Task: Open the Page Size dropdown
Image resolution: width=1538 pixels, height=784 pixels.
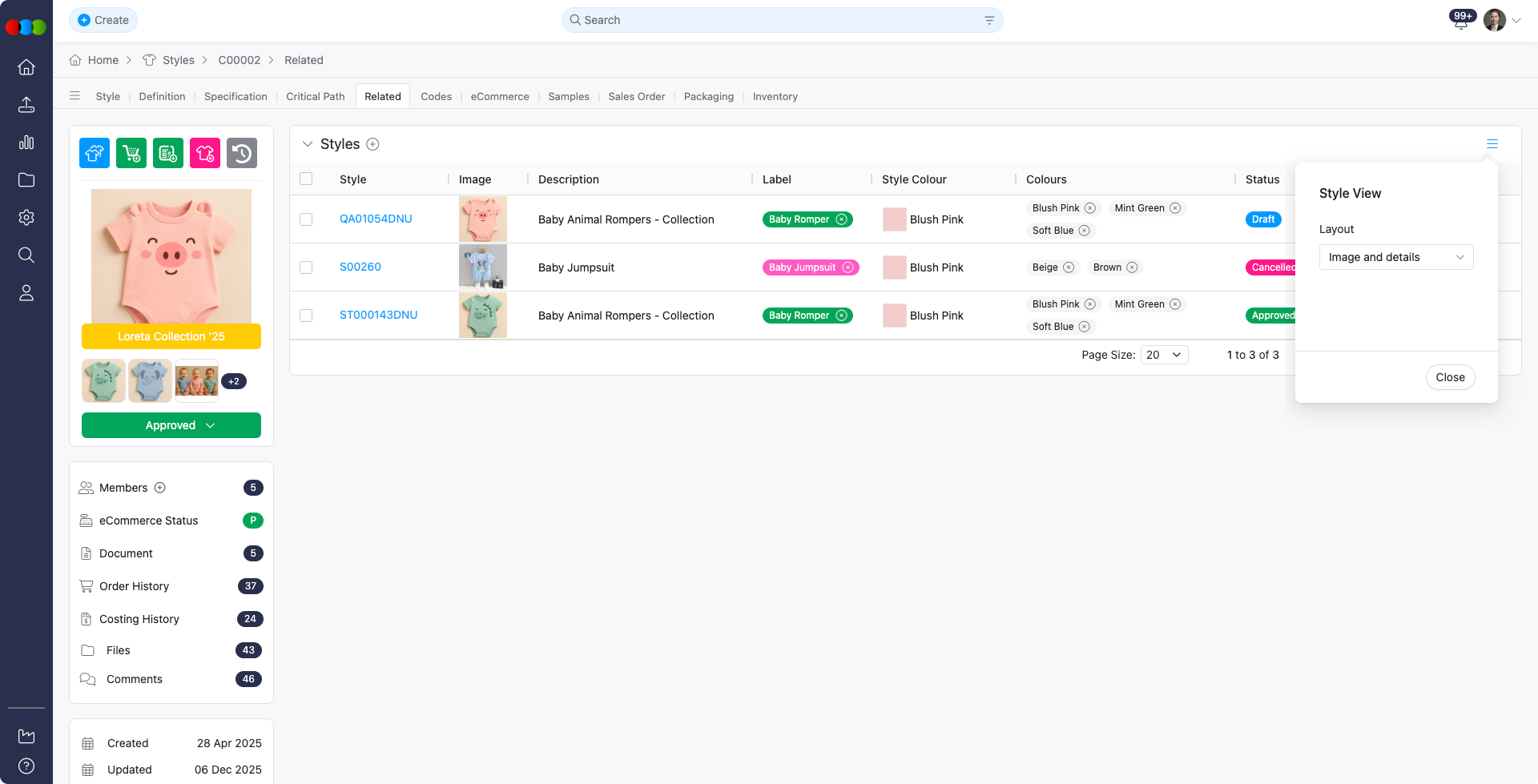Action: tap(1164, 355)
